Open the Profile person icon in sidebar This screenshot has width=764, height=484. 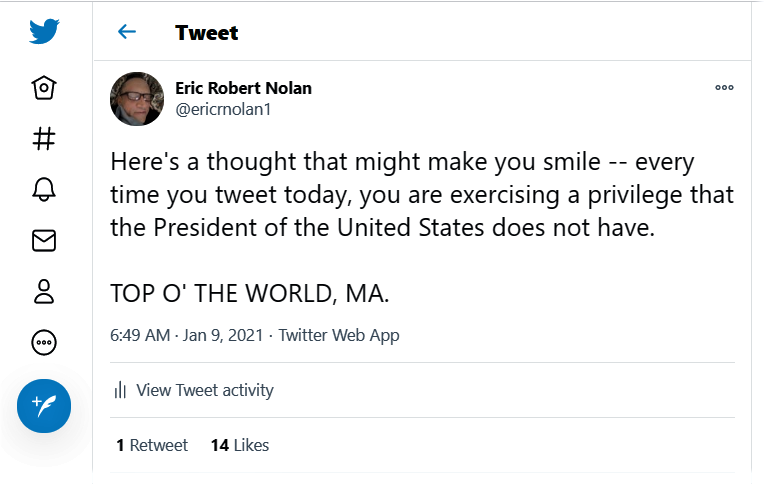tap(44, 292)
